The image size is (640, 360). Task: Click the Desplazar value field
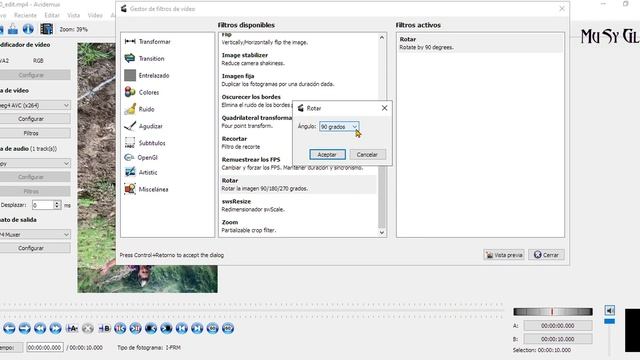[43, 205]
